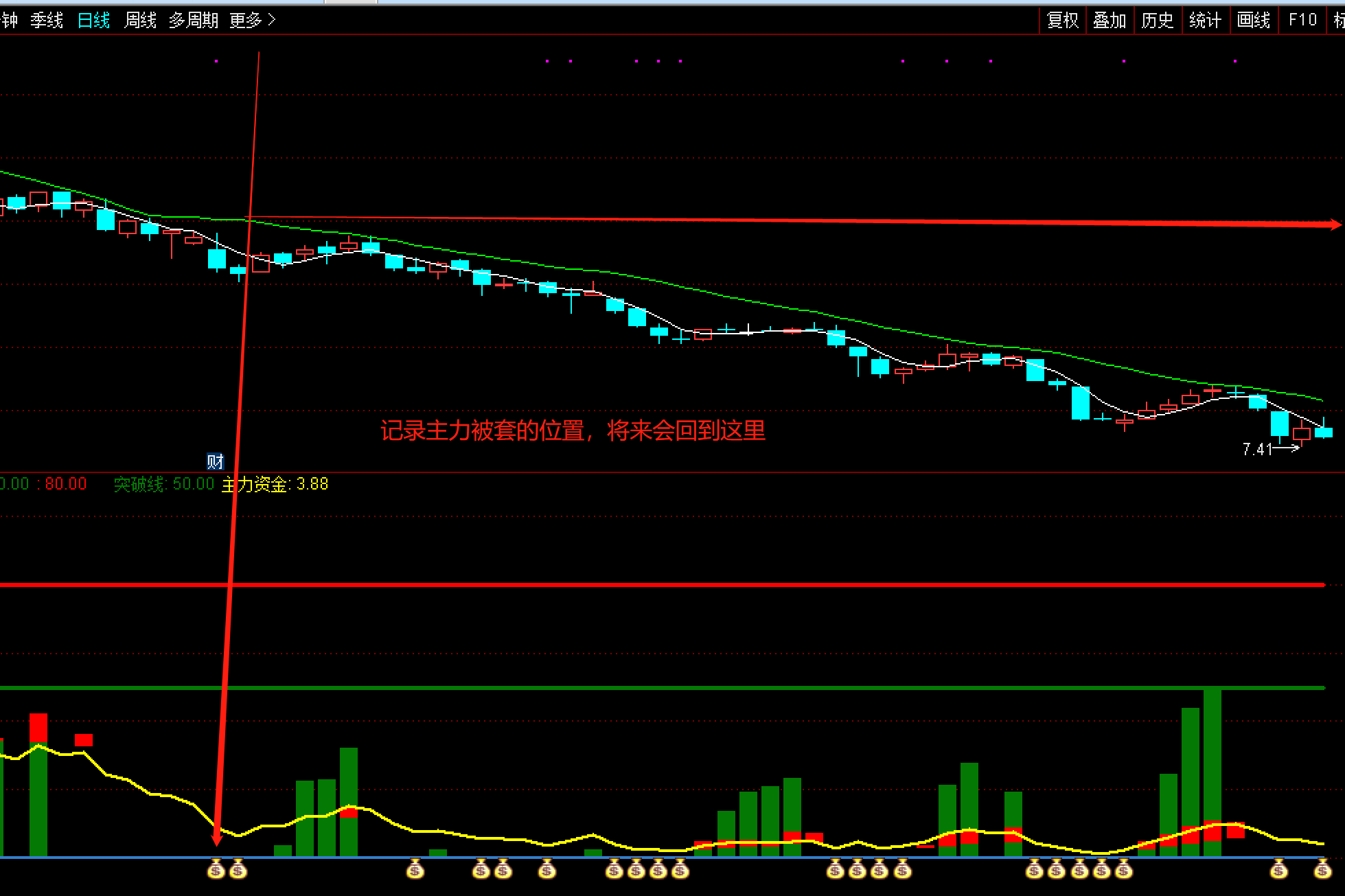
Task: Activate the 画线 drawing tools
Action: 1253,20
